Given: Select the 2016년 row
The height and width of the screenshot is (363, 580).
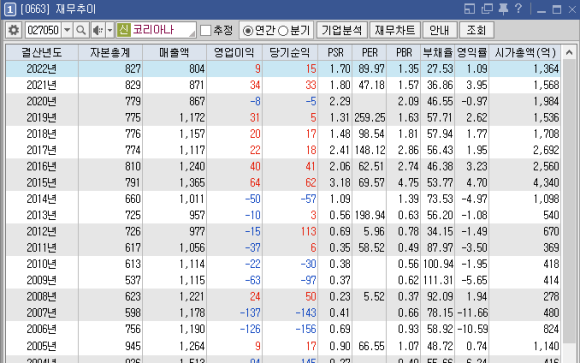Looking at the screenshot, I should [283, 167].
